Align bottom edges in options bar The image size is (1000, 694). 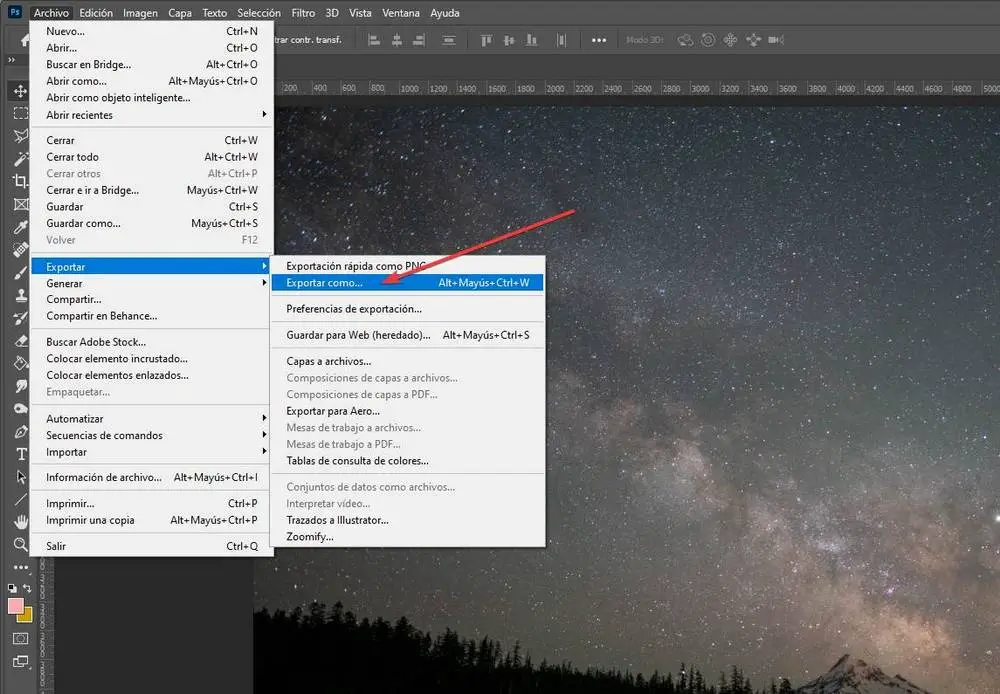click(531, 40)
